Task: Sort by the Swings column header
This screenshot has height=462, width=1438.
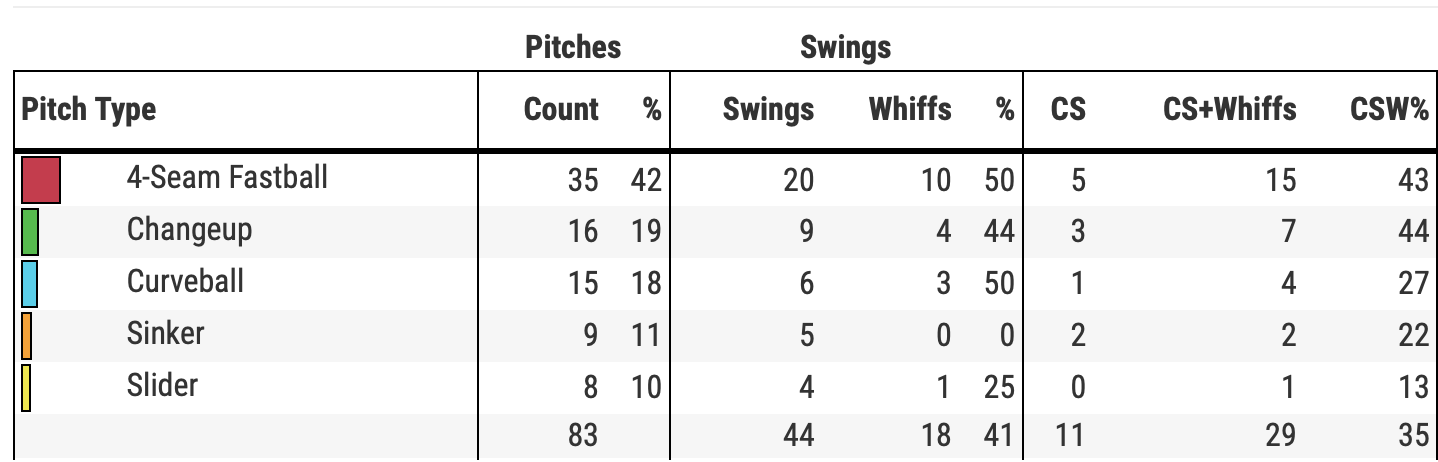Action: (768, 110)
